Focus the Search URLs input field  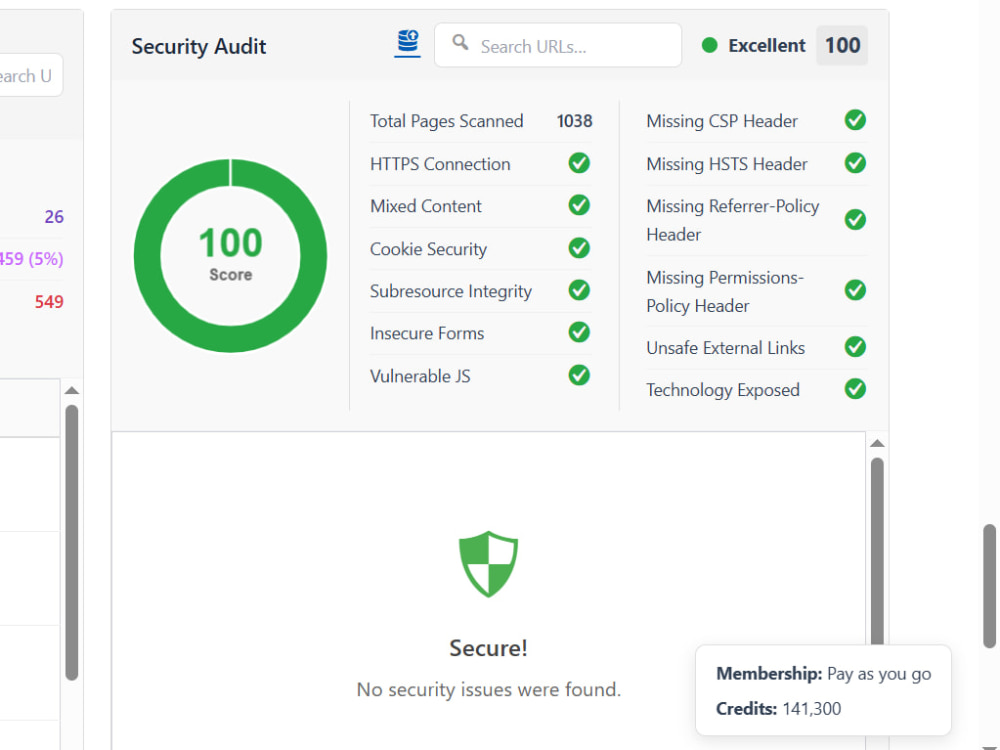(x=558, y=45)
